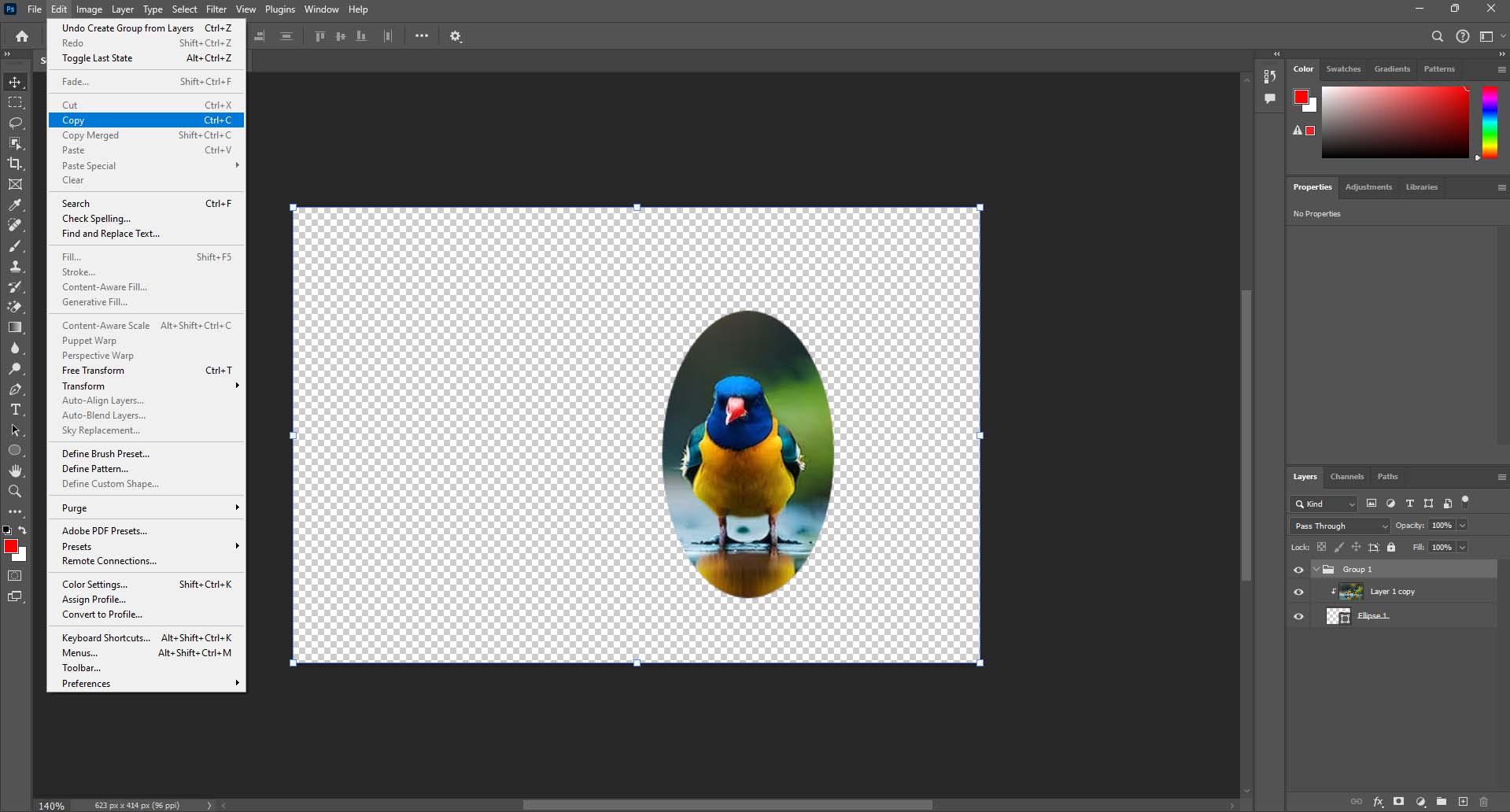Open the add adjustment layer icon
Screen dimensions: 1510x812
pyautogui.click(x=1421, y=802)
